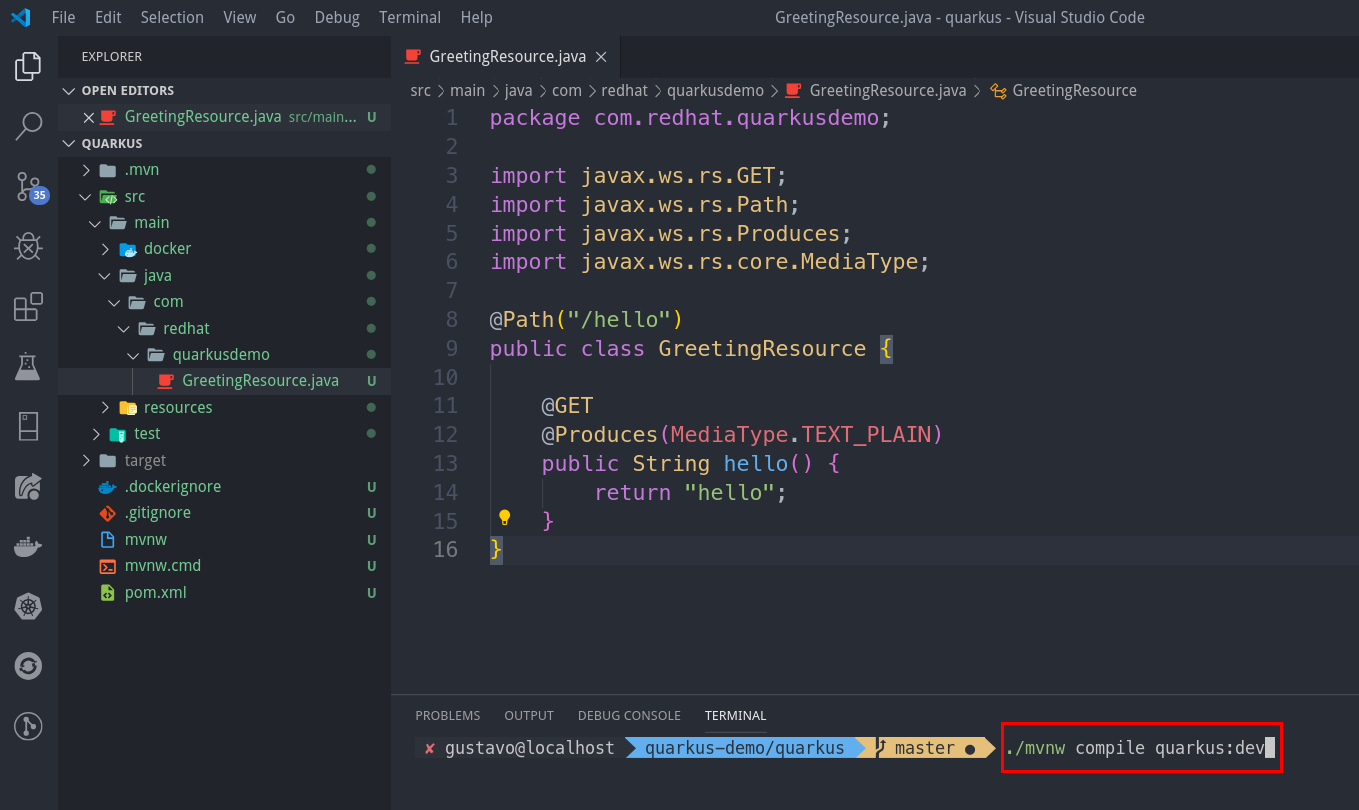1359x810 pixels.
Task: Expand the .mvn folder
Action: pos(86,170)
